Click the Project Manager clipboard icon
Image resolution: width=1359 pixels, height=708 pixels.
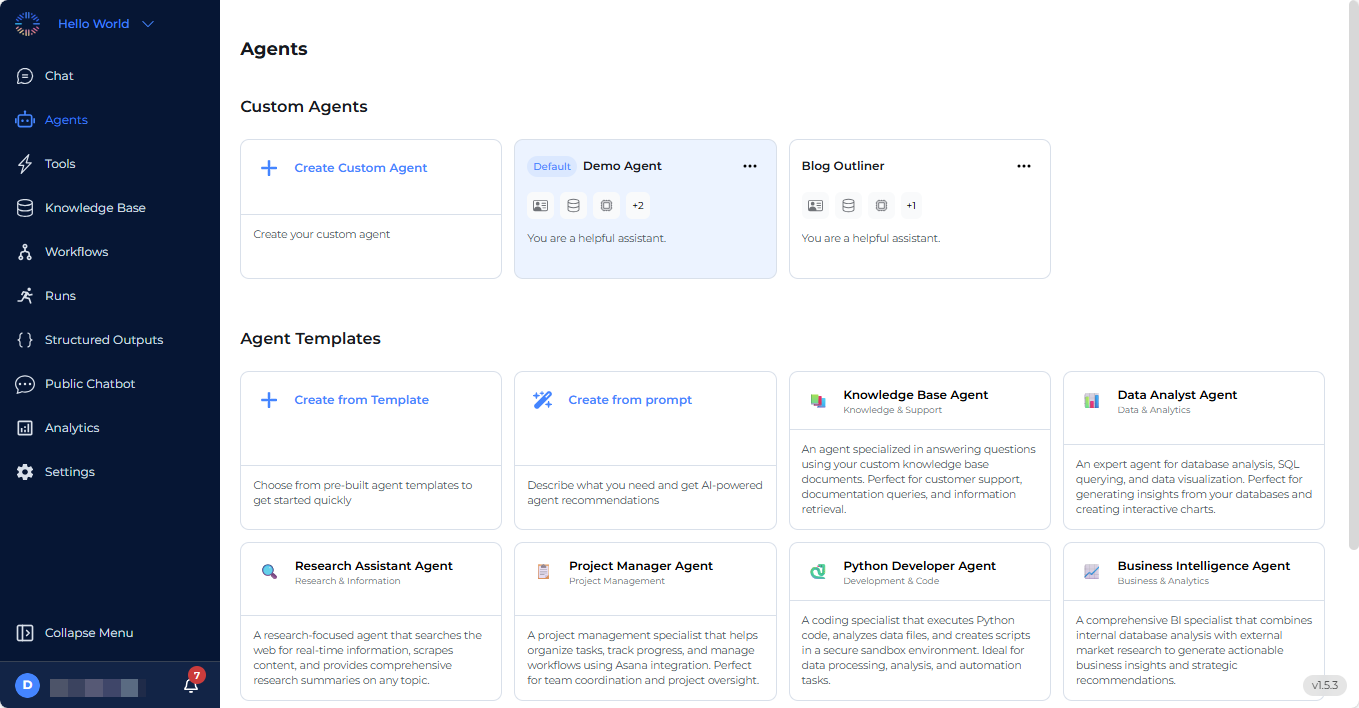(x=543, y=572)
